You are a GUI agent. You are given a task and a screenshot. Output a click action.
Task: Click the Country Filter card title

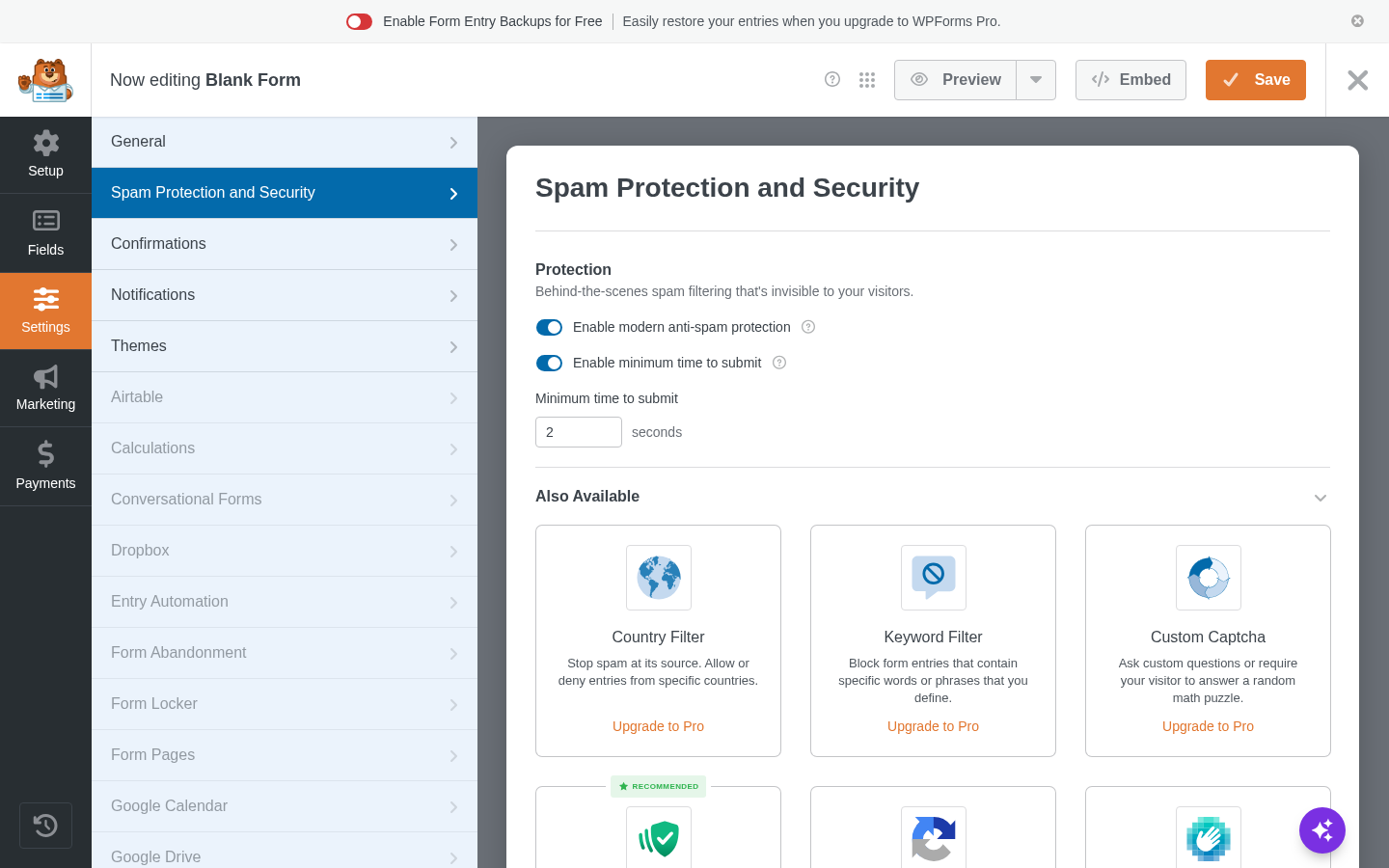point(658,637)
